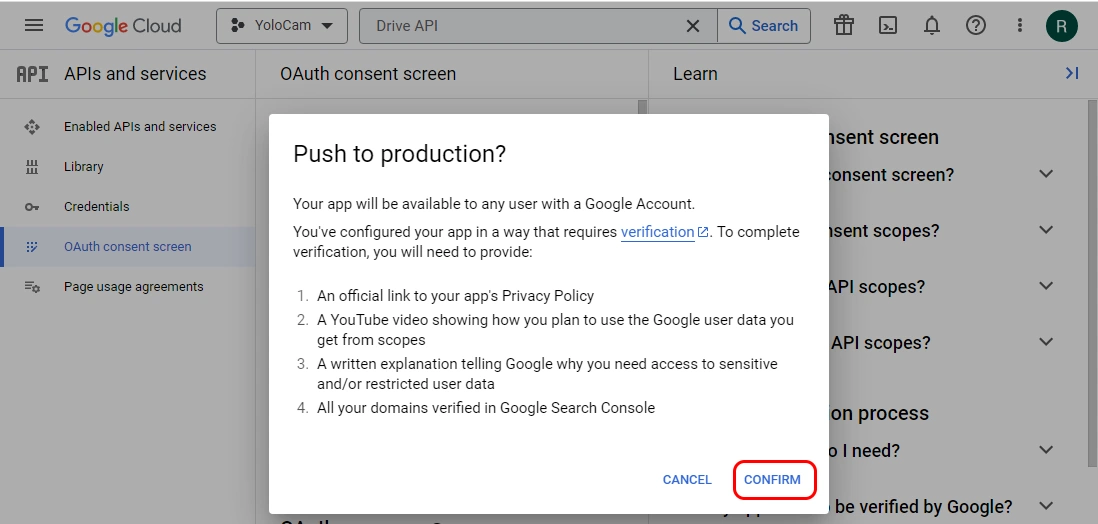Image resolution: width=1098 pixels, height=524 pixels.
Task: Expand the first 'API scopes?' Learn item
Action: coord(1046,286)
